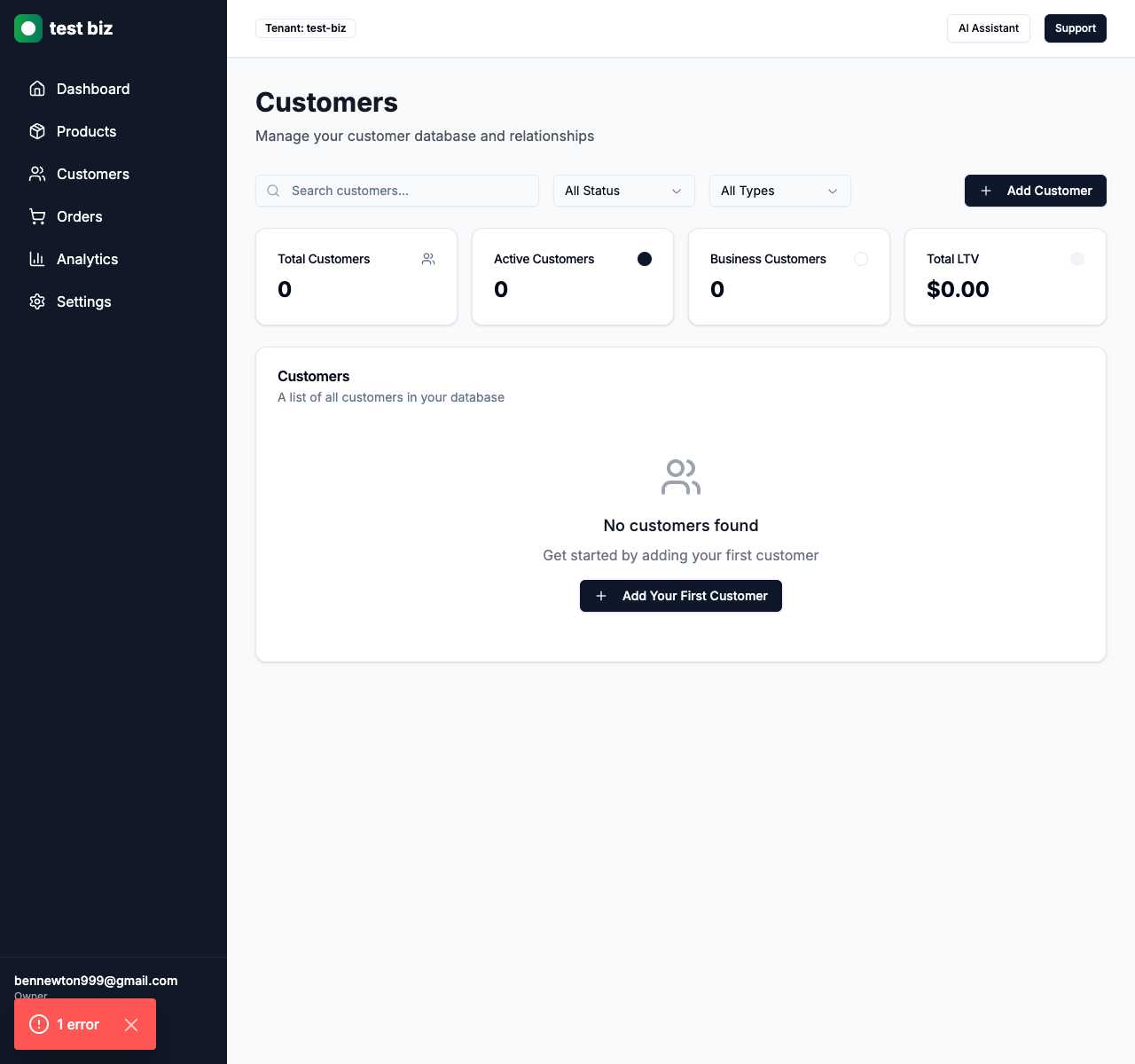Click the search magnifier icon in customer search

(273, 191)
